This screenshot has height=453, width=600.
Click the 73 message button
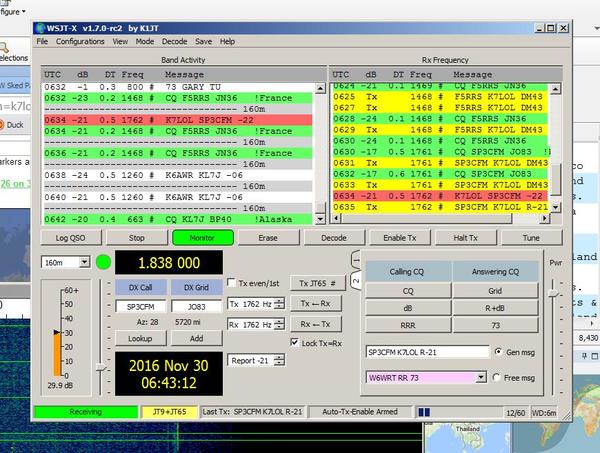point(495,325)
